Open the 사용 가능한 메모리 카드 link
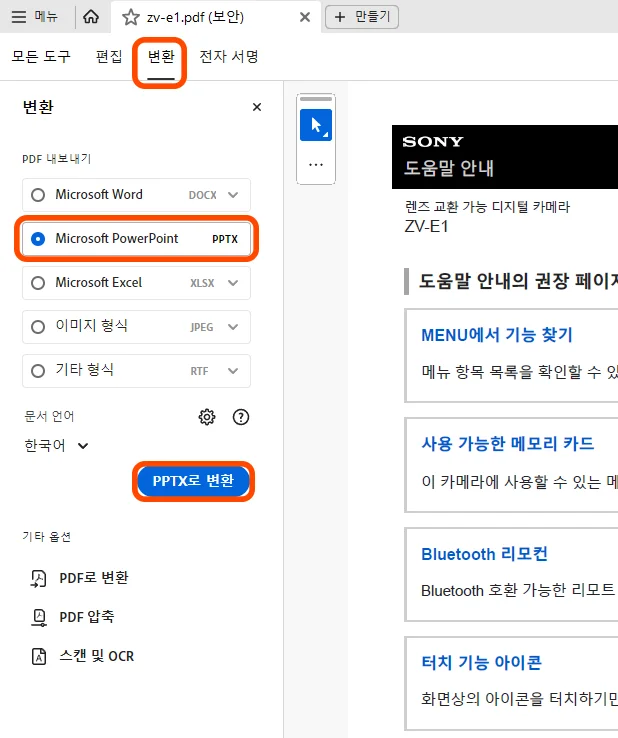This screenshot has height=738, width=618. pos(508,443)
